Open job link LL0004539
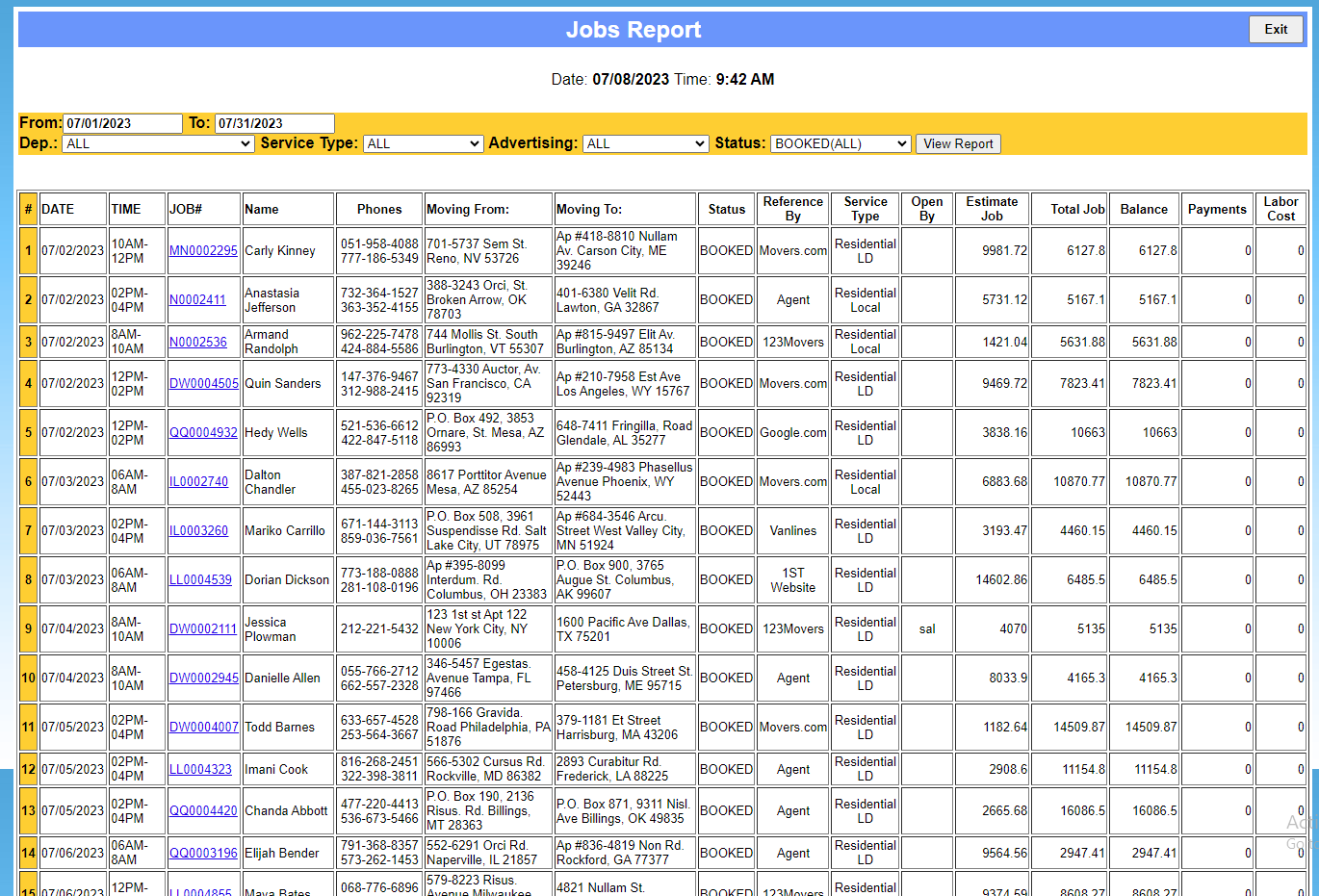Screen dimensions: 1319x896 tap(200, 579)
